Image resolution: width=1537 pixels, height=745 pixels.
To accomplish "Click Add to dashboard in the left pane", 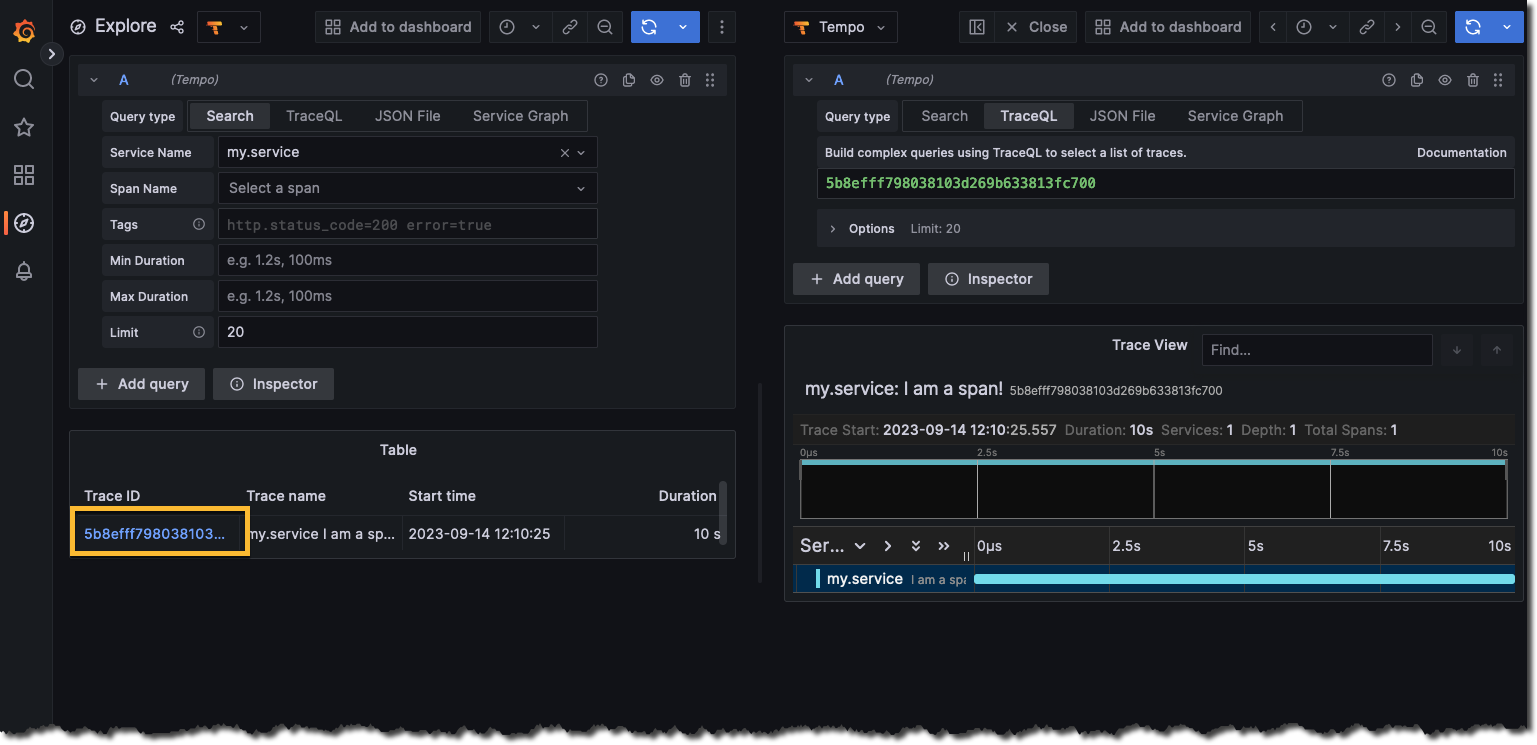I will 398,27.
